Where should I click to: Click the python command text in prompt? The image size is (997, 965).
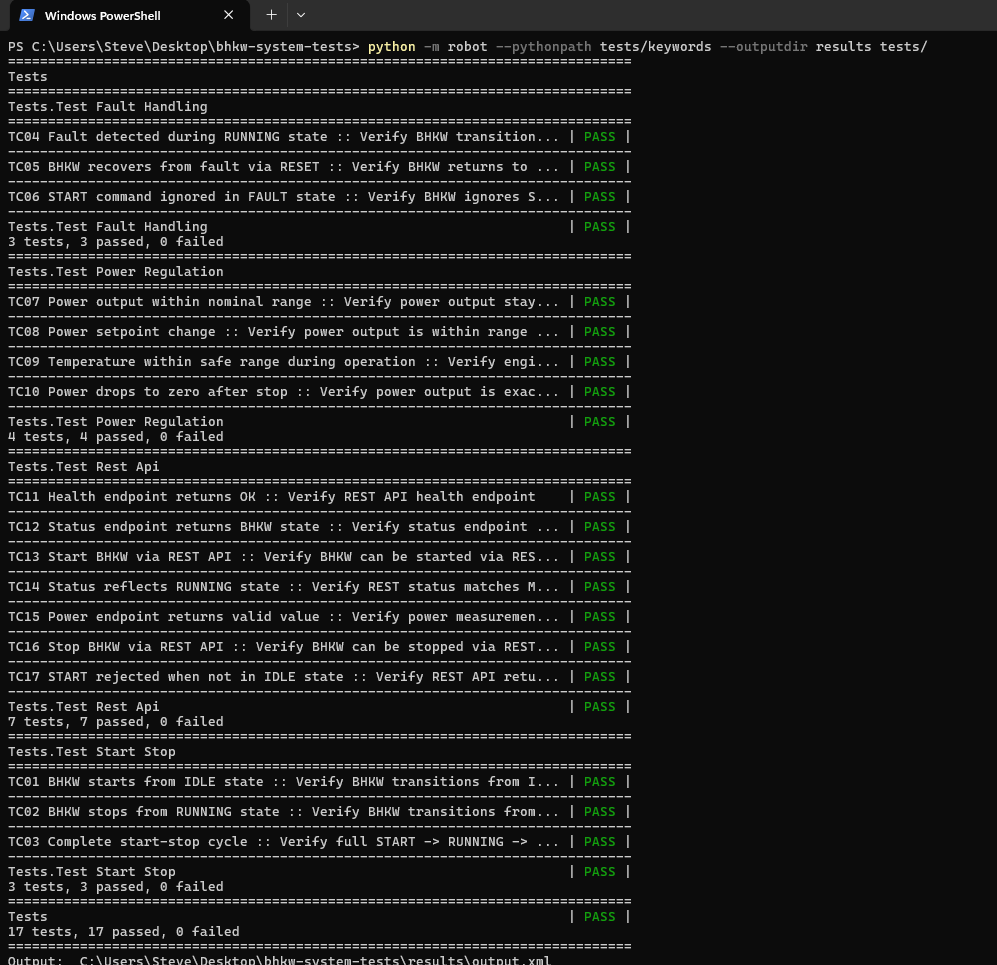(x=391, y=47)
